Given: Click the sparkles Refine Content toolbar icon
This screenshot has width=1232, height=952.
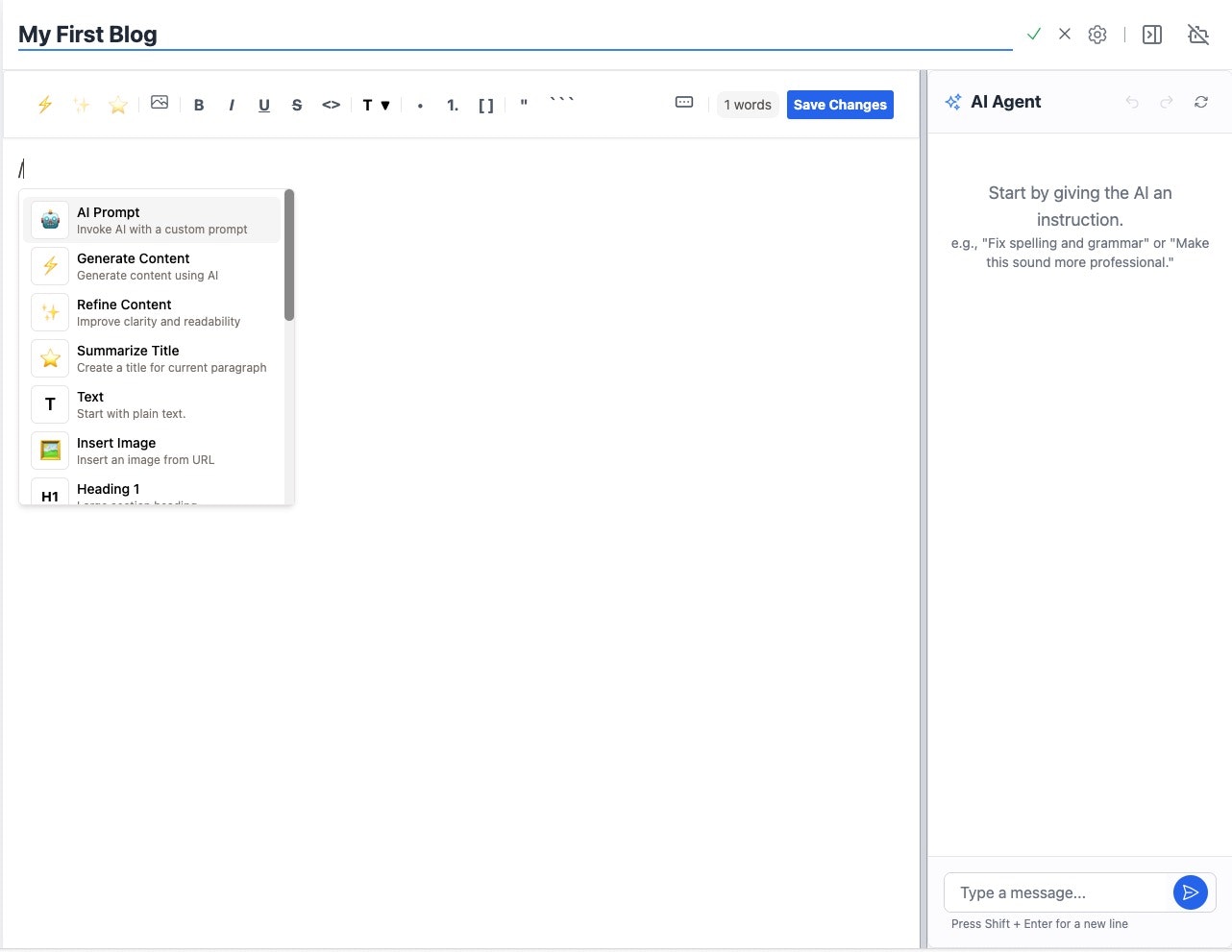Looking at the screenshot, I should pyautogui.click(x=82, y=105).
